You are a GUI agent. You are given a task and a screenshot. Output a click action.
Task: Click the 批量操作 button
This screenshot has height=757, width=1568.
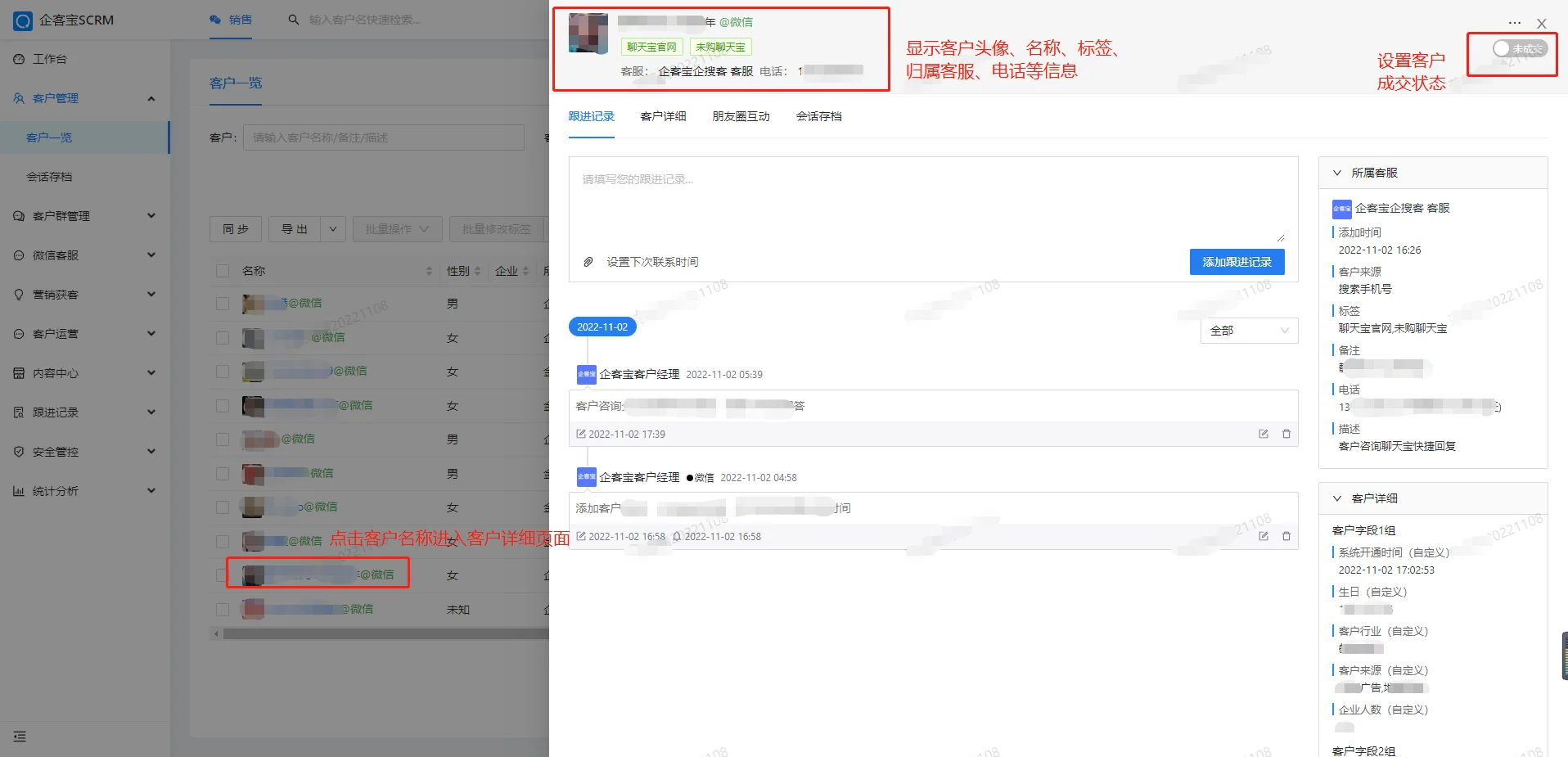coord(398,229)
